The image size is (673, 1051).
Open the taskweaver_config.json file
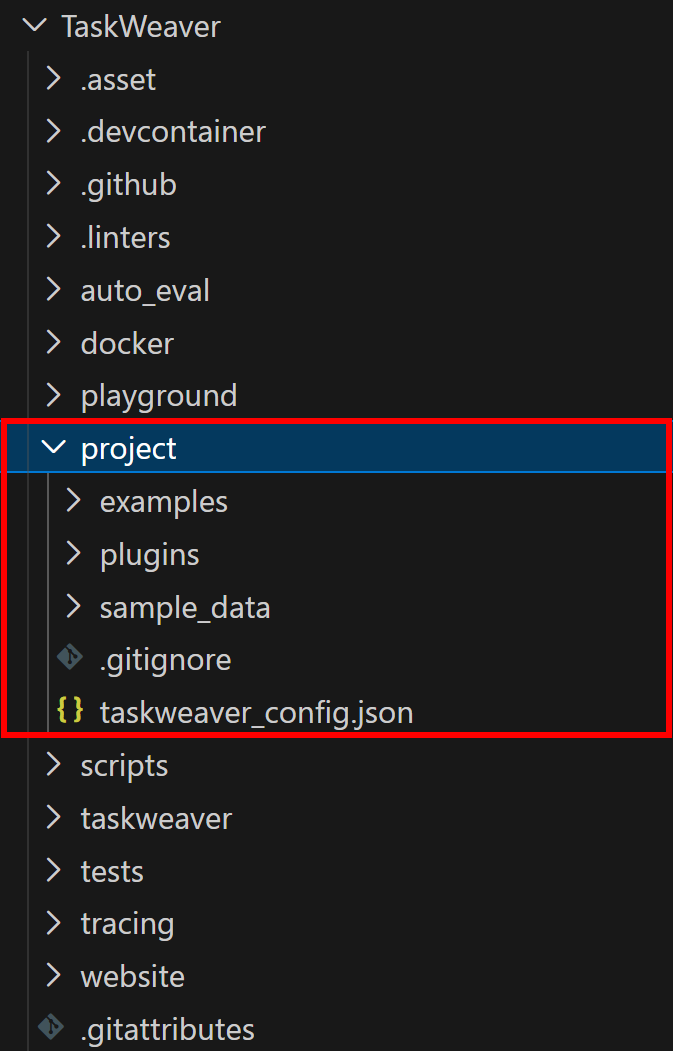coord(255,712)
